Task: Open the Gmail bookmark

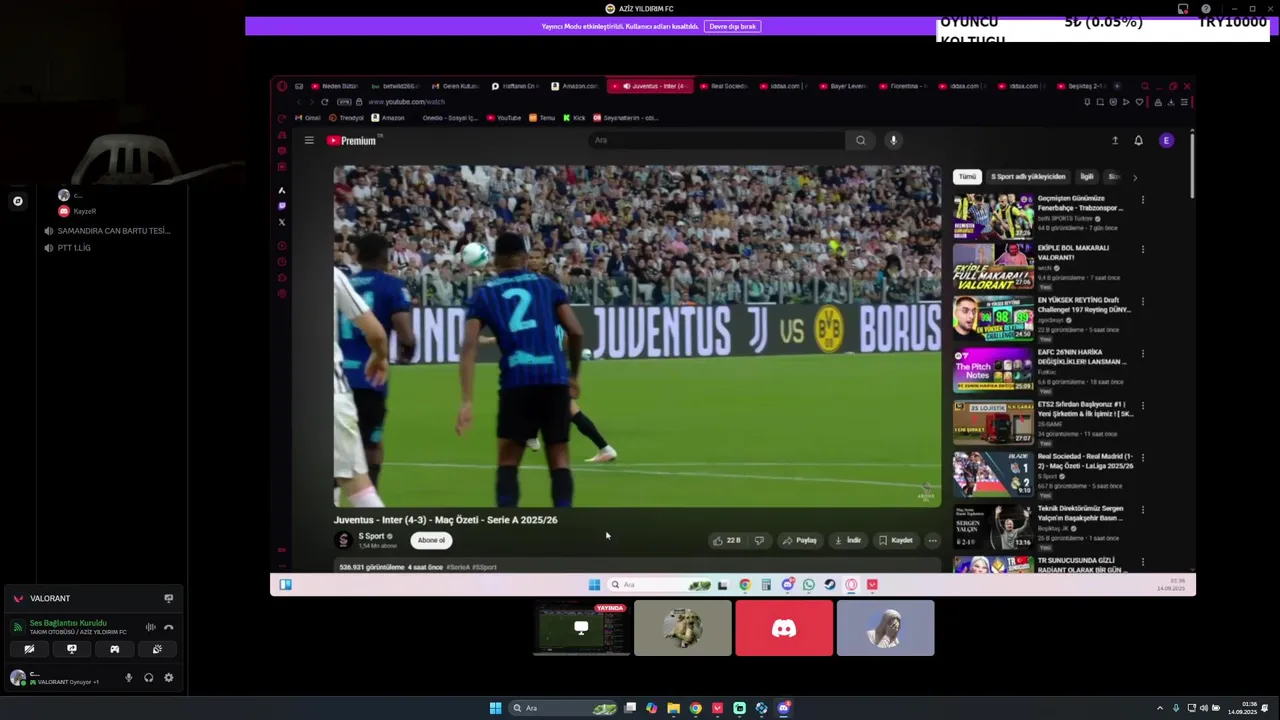Action: [x=307, y=118]
